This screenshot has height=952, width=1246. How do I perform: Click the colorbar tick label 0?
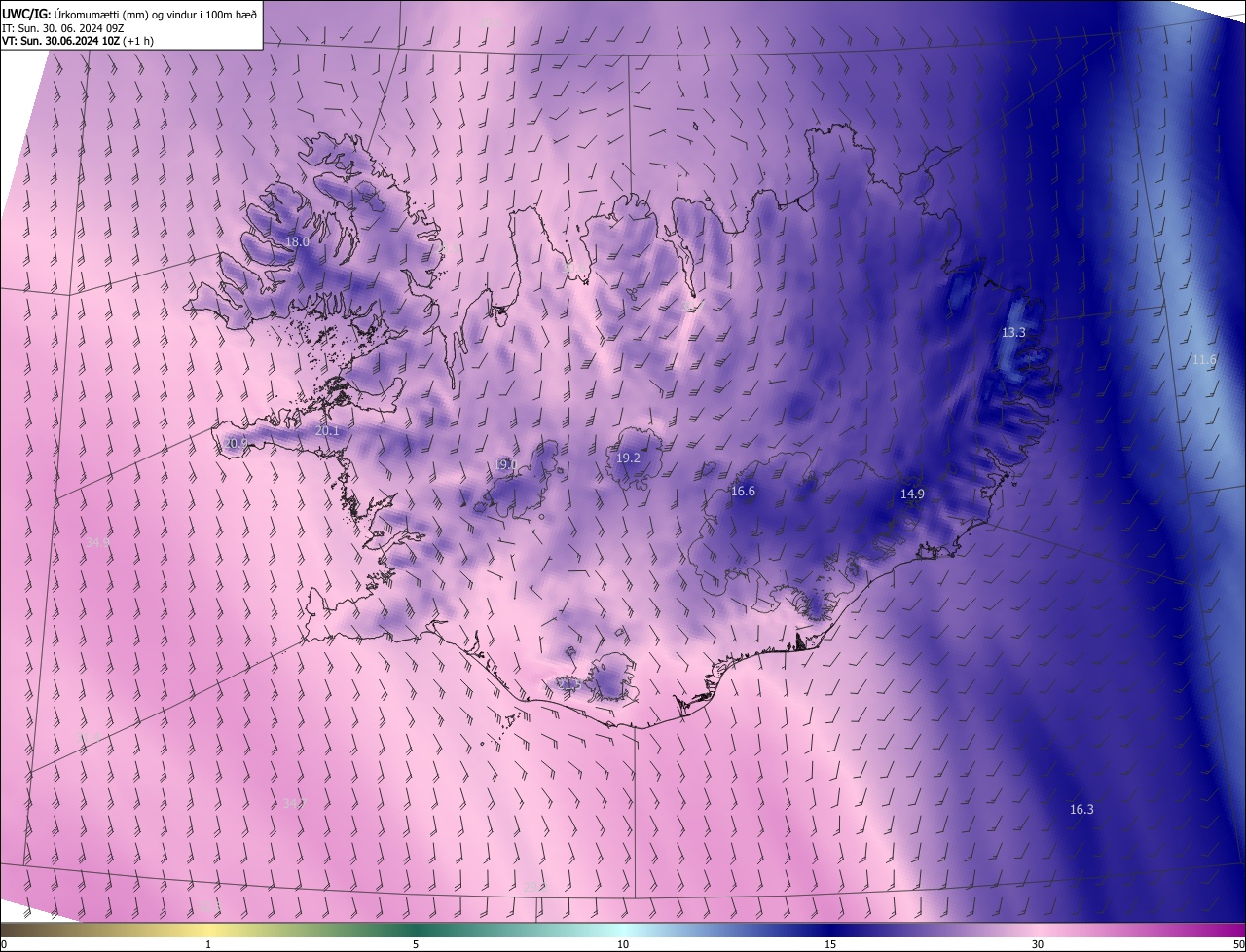click(x=4, y=944)
